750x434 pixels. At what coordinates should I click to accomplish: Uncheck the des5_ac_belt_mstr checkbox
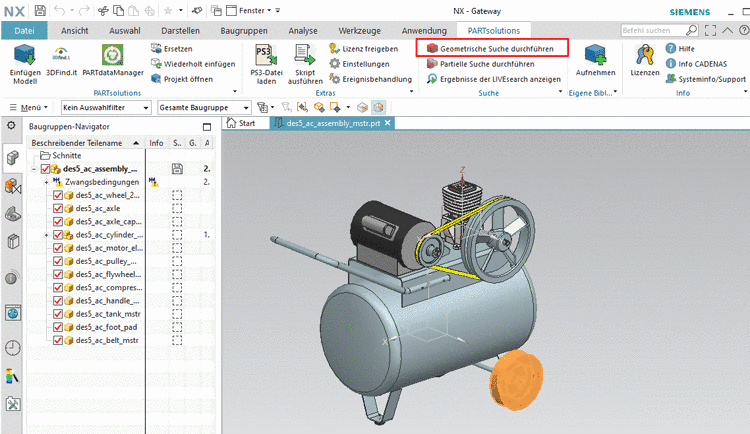[58, 340]
